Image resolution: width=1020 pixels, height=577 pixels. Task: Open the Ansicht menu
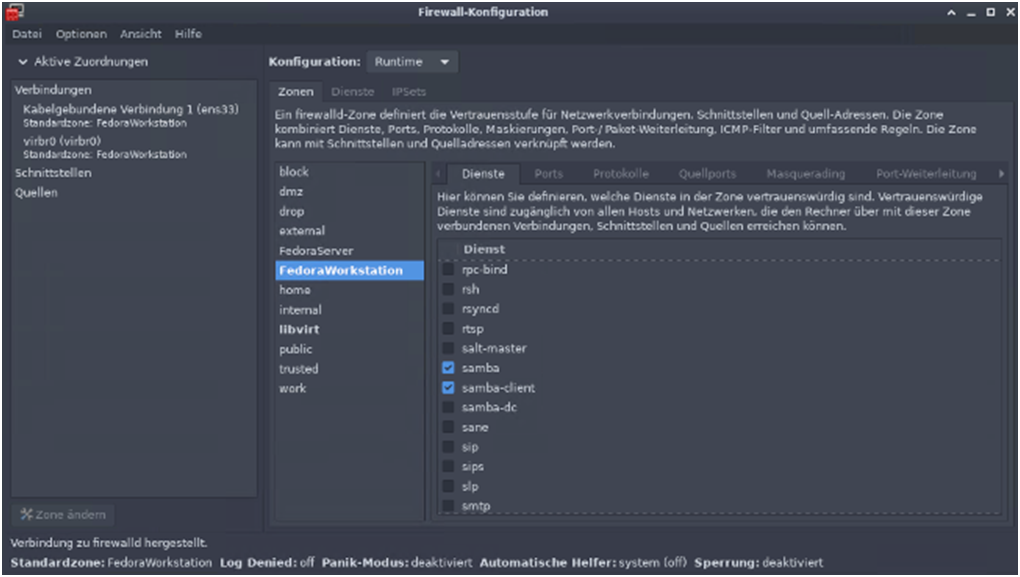click(141, 34)
